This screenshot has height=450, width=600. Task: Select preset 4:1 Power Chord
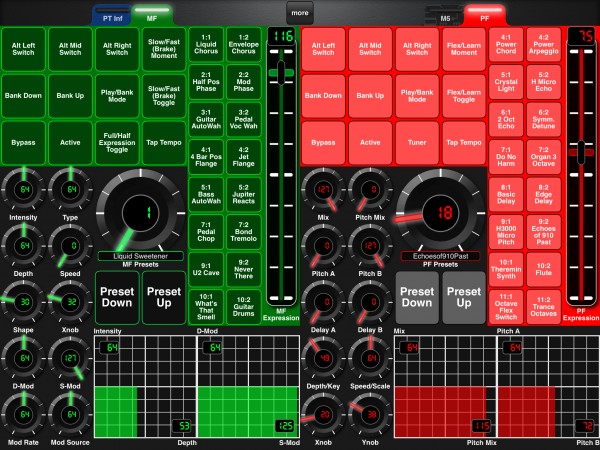coord(506,44)
